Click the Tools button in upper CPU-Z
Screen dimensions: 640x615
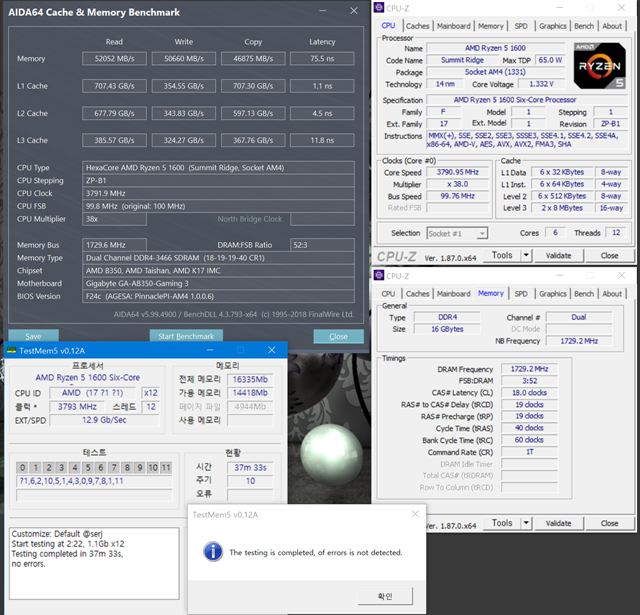pos(502,255)
